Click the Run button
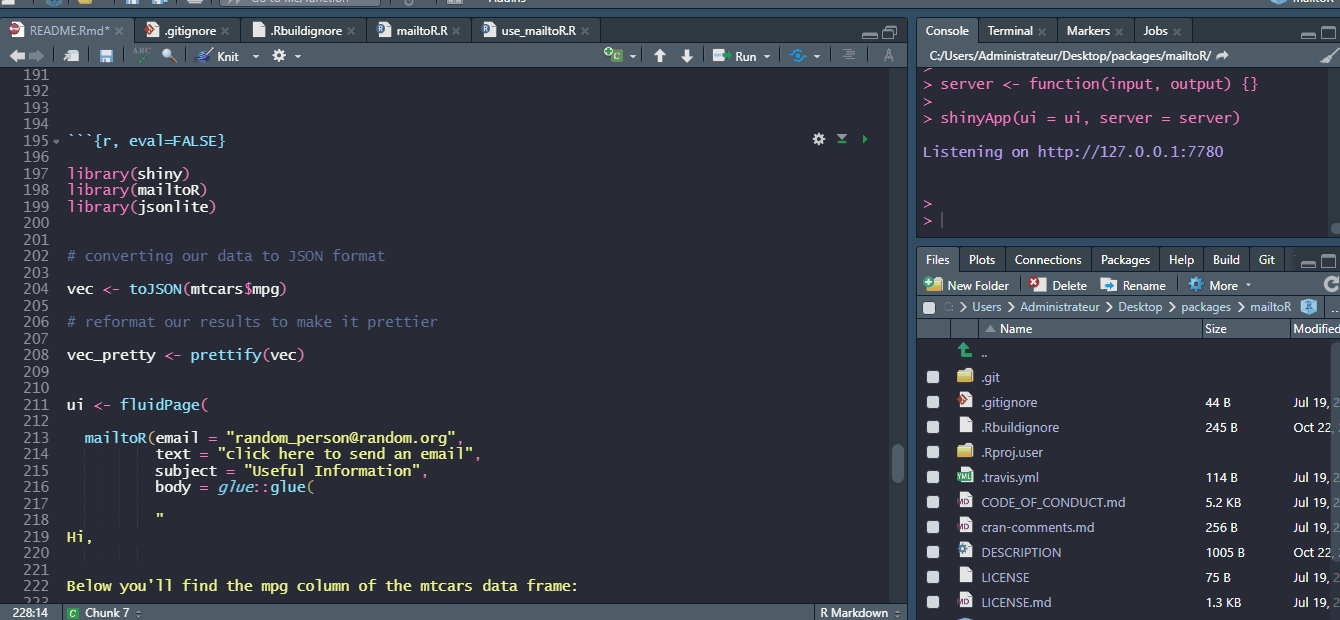Image resolution: width=1340 pixels, height=620 pixels. 735,56
